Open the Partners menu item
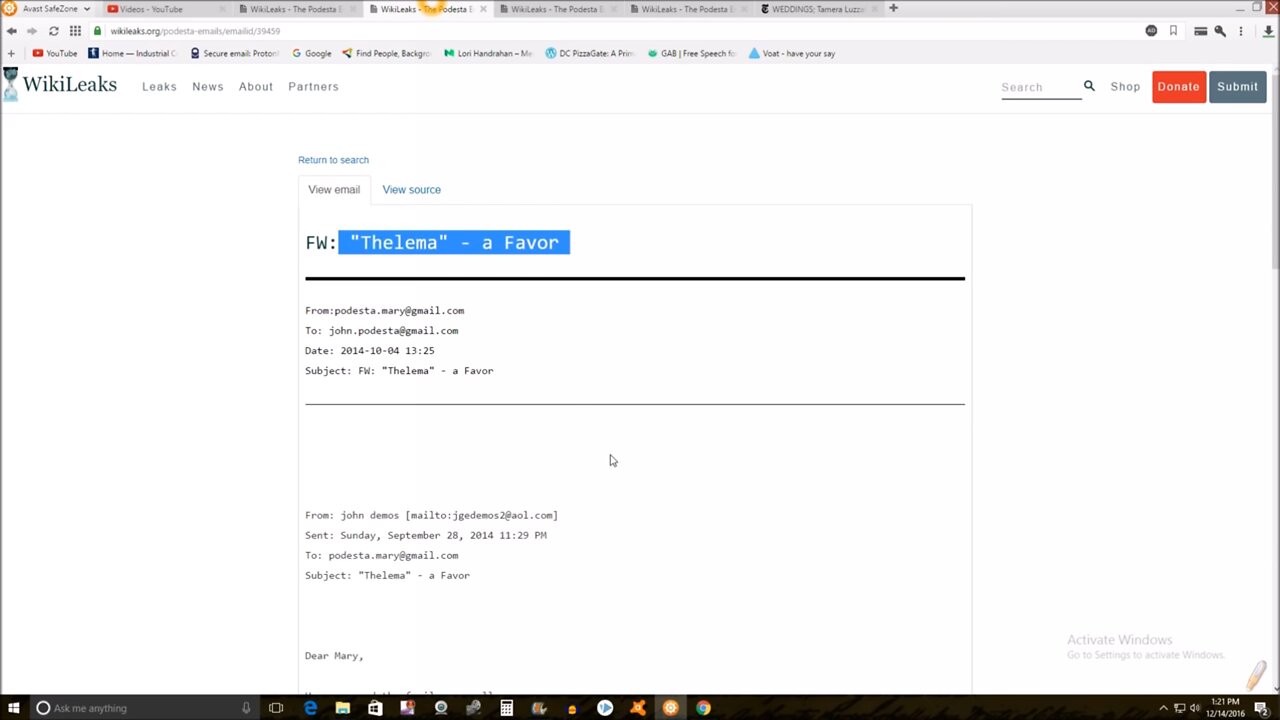 tap(313, 86)
